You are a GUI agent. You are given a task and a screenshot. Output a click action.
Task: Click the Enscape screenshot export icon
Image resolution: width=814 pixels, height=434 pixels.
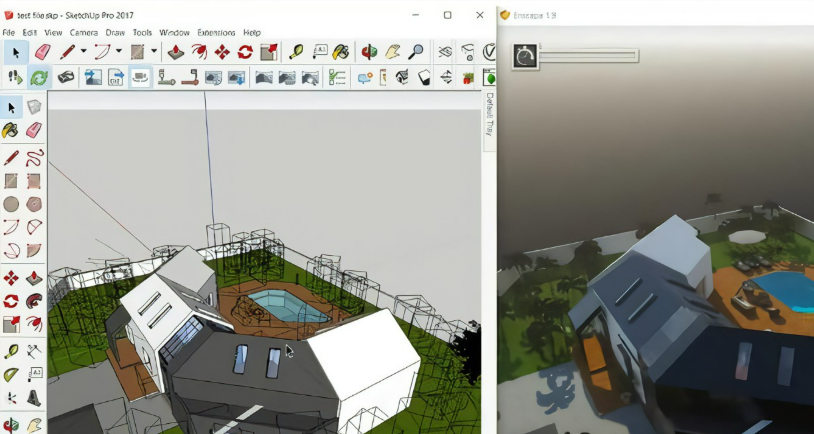pyautogui.click(x=93, y=78)
